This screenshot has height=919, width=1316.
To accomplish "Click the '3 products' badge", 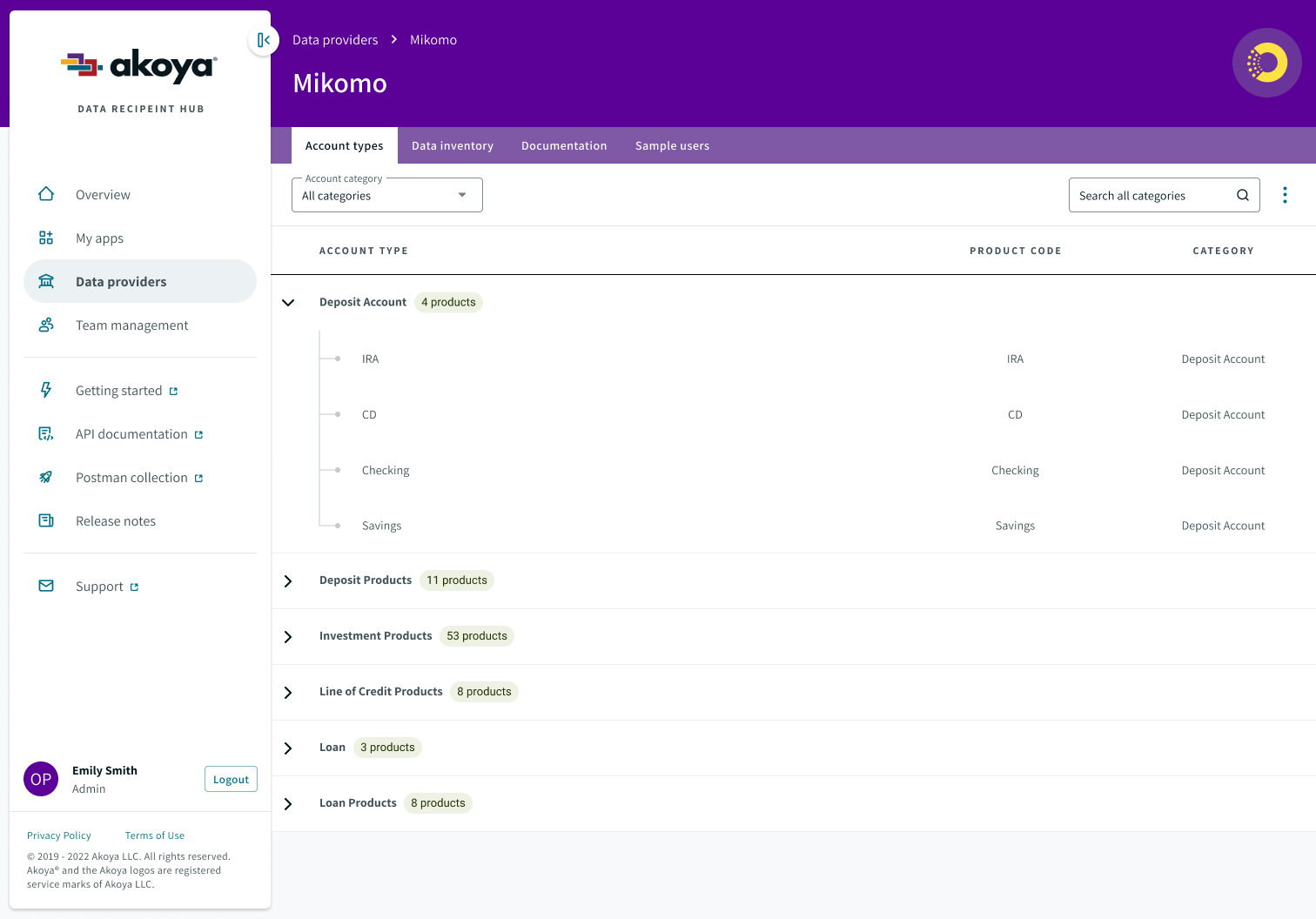I will (387, 748).
